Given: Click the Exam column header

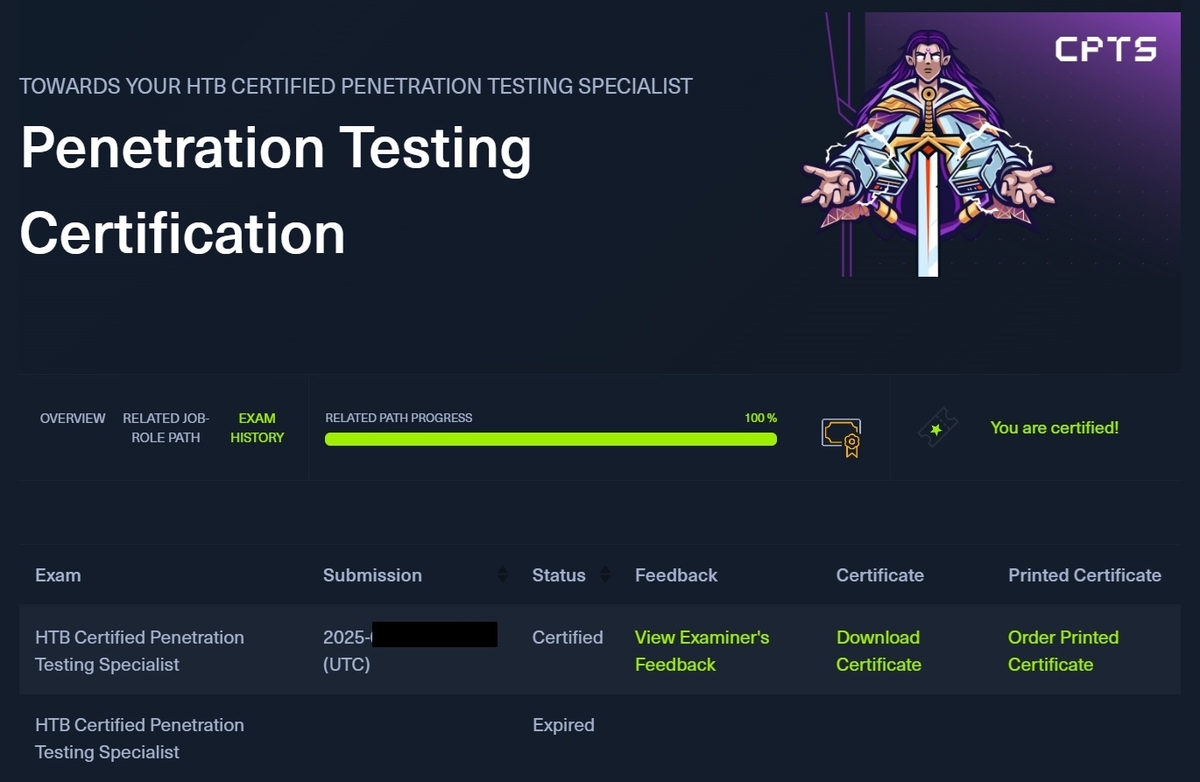Looking at the screenshot, I should [58, 575].
